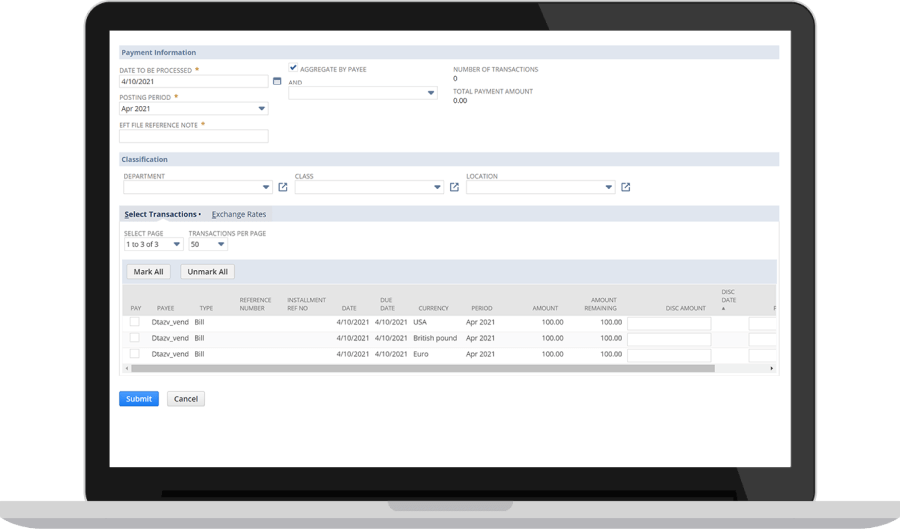This screenshot has width=900, height=529.
Task: Click the left arrow of the horizontal scrollbar
Action: [x=127, y=368]
